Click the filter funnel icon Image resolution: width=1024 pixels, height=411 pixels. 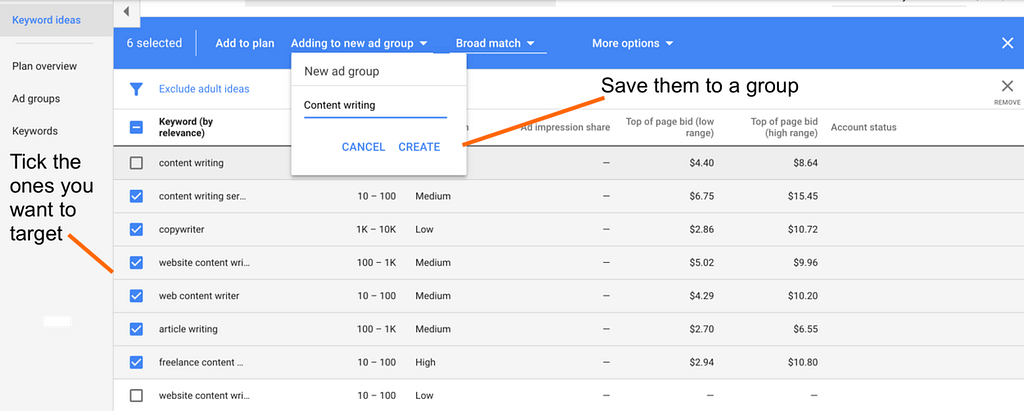136,89
